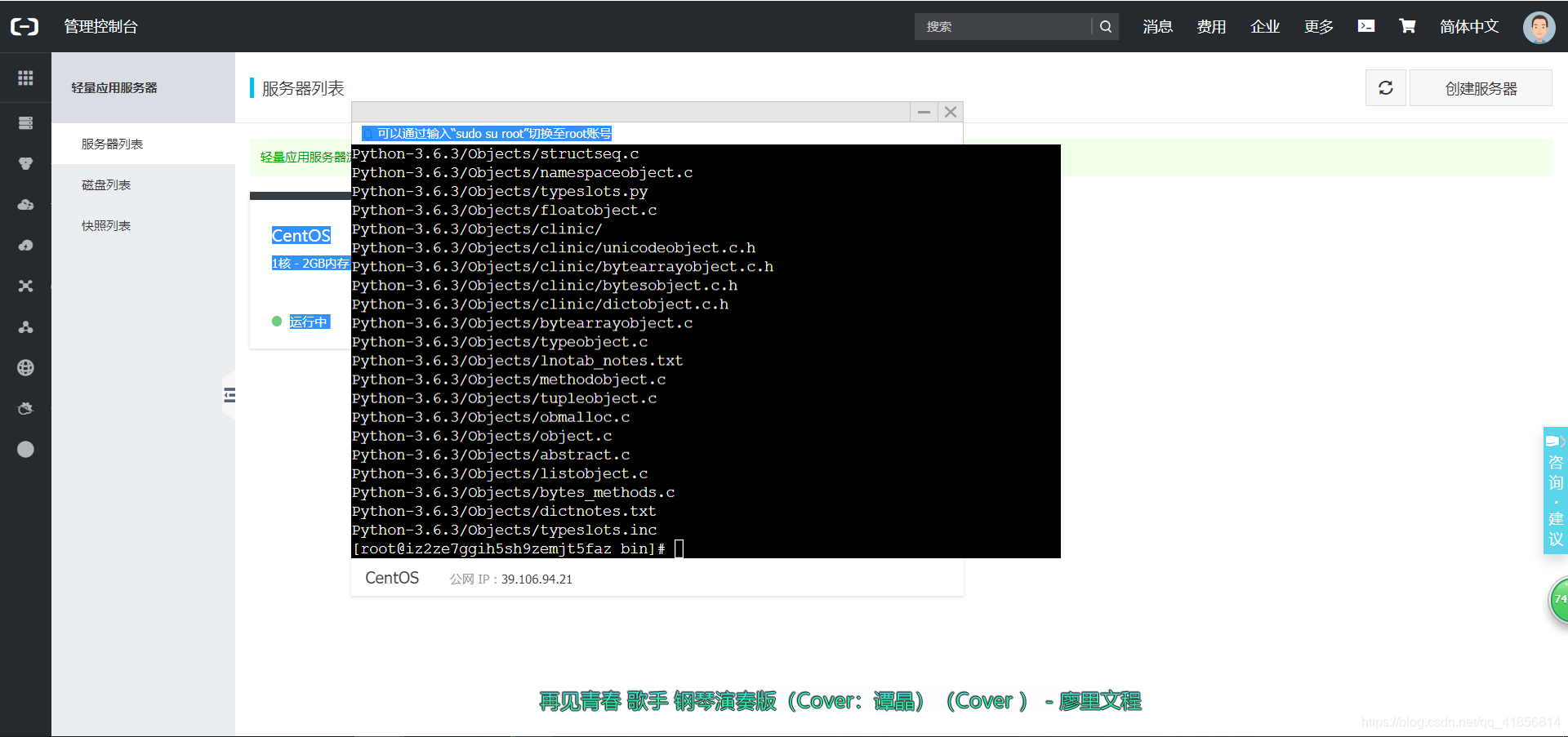The width and height of the screenshot is (1568, 737).
Task: Collapse the left navigation panel handle
Action: tap(229, 394)
